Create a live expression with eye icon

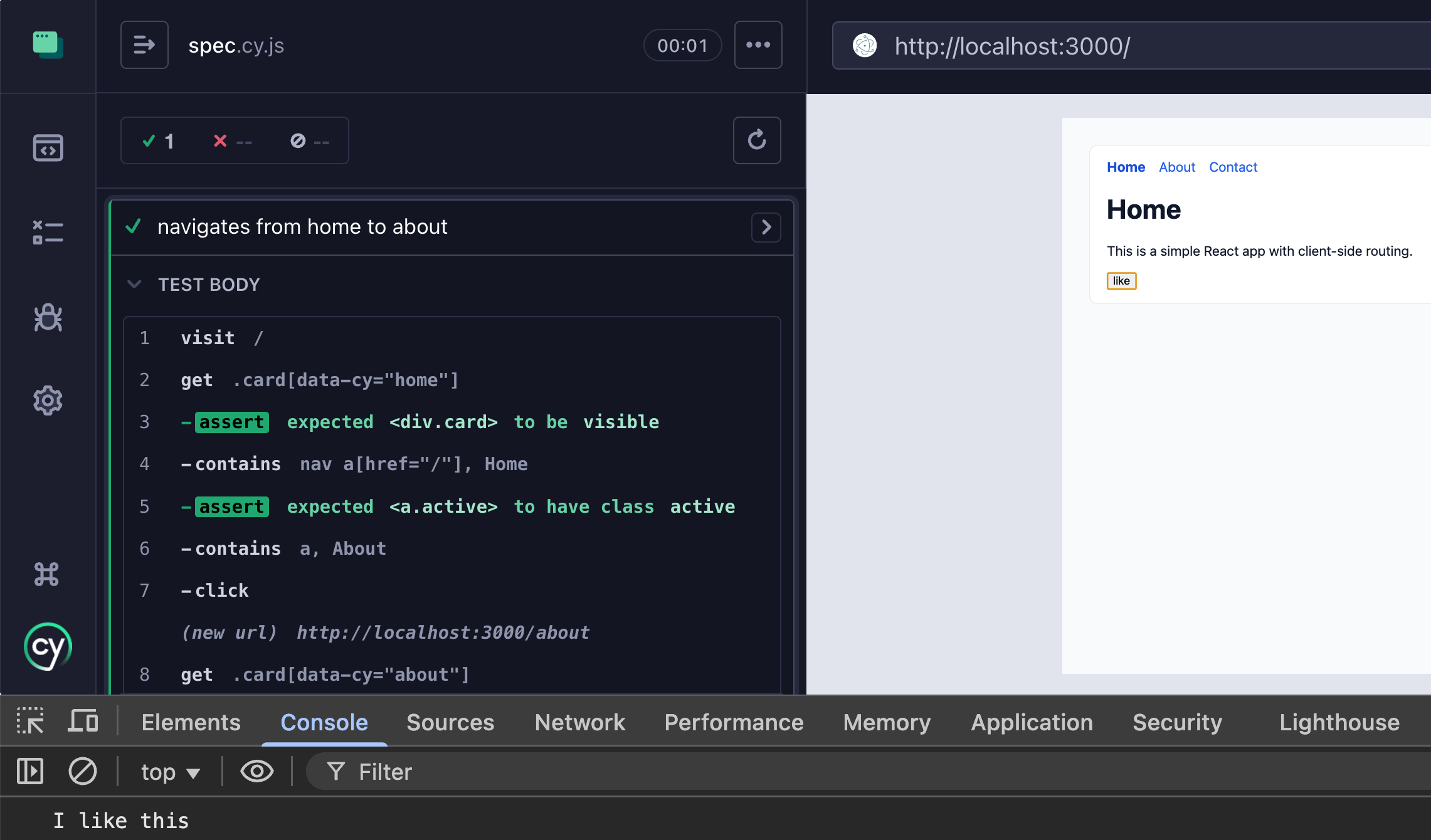[256, 772]
